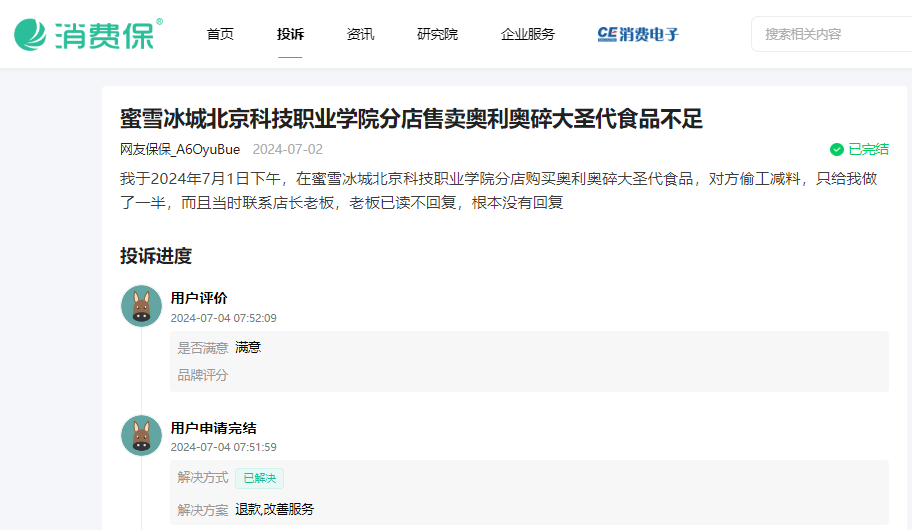
Task: Open 企业服务 menu item
Action: pyautogui.click(x=528, y=34)
